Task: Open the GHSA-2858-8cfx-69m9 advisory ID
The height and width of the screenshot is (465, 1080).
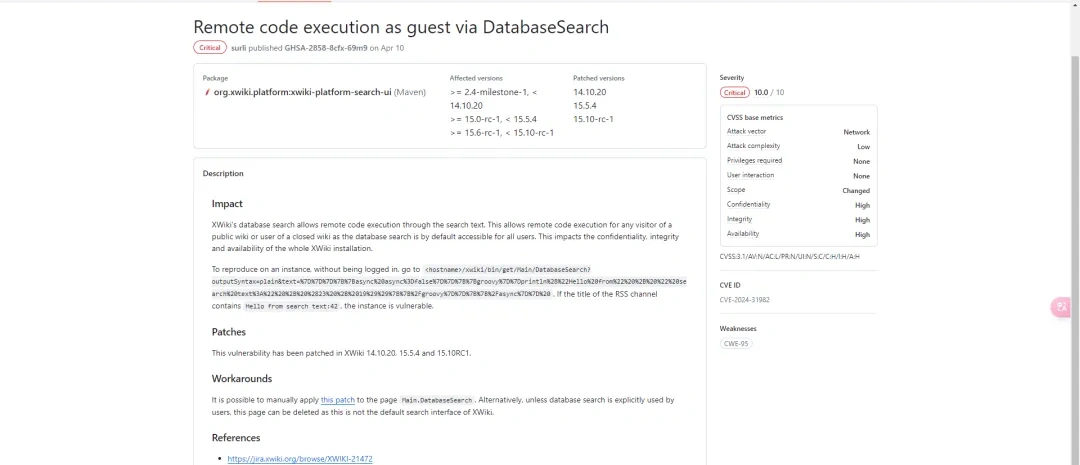Action: coord(326,48)
